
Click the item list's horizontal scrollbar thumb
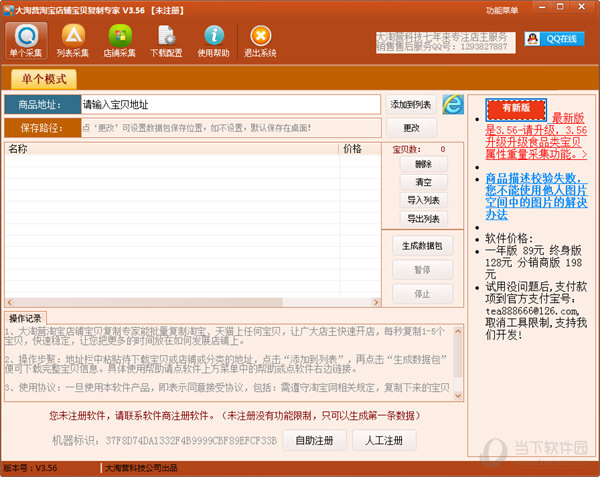coord(148,302)
